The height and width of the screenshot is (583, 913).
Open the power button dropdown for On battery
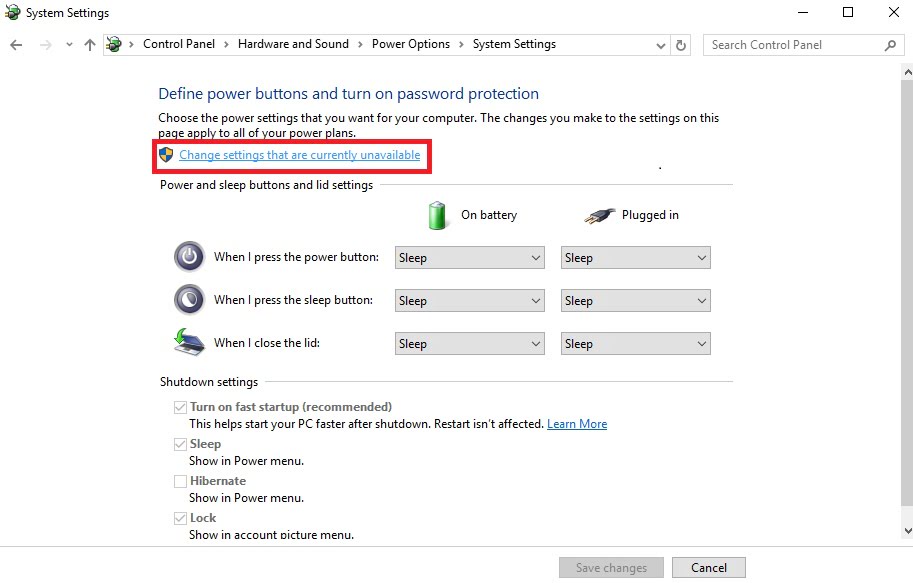[469, 257]
